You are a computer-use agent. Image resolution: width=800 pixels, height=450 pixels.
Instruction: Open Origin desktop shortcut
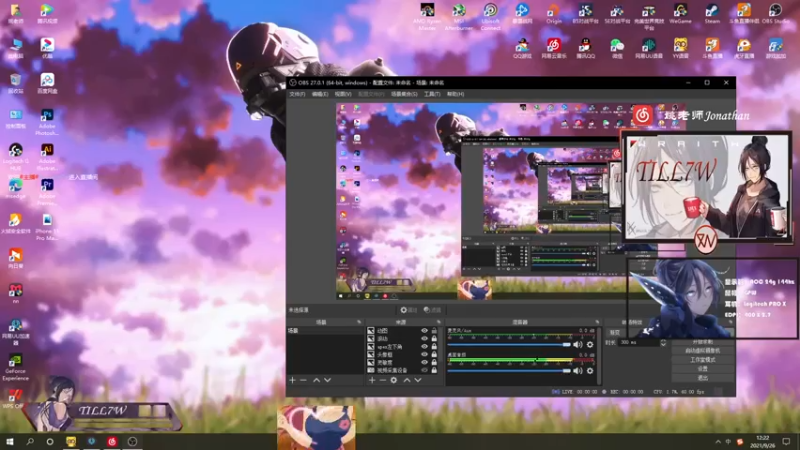click(x=554, y=14)
